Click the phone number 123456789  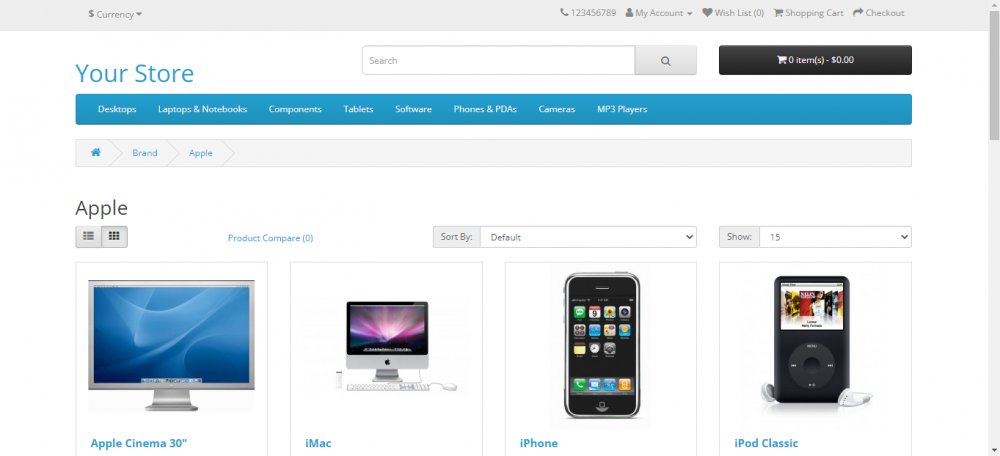[x=588, y=13]
